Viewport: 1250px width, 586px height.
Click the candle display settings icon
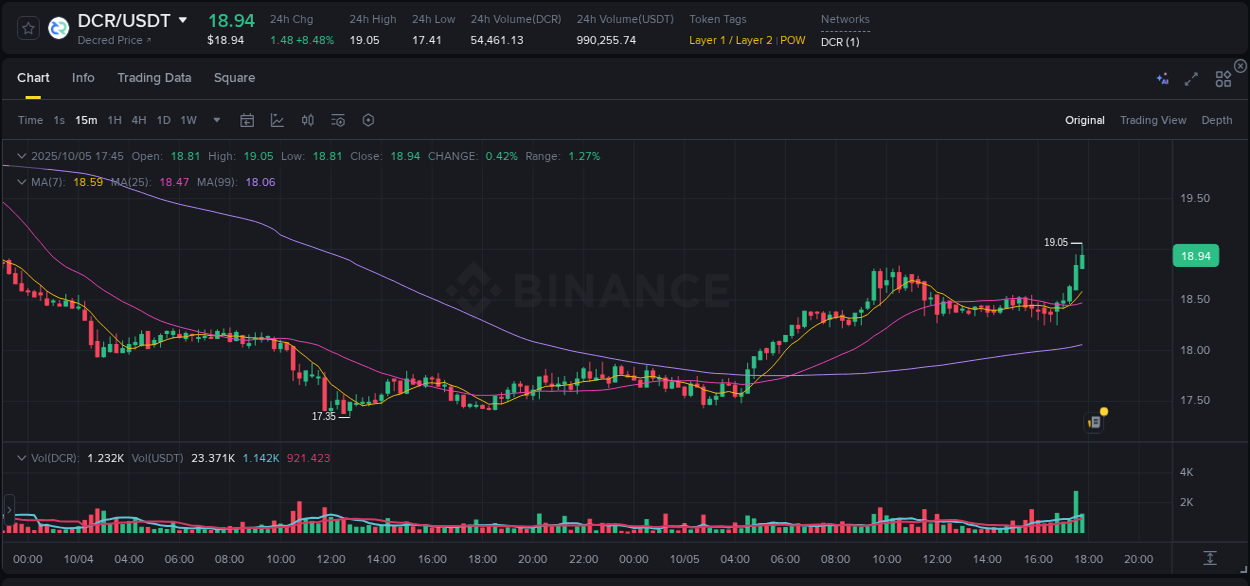tap(307, 120)
